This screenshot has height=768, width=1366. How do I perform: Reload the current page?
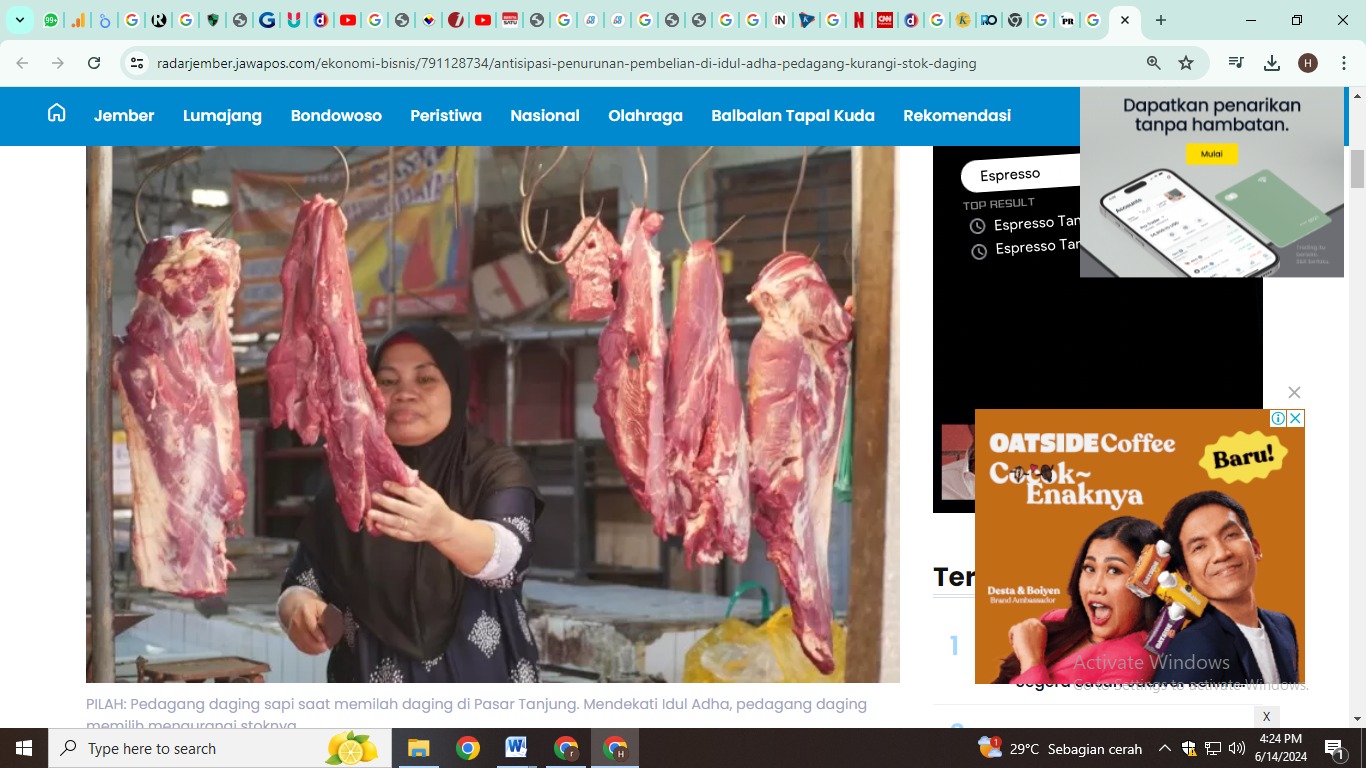tap(94, 63)
